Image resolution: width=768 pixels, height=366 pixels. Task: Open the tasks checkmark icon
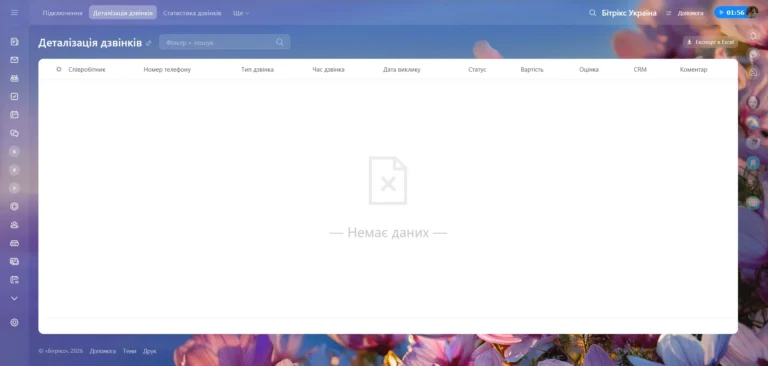(x=14, y=97)
